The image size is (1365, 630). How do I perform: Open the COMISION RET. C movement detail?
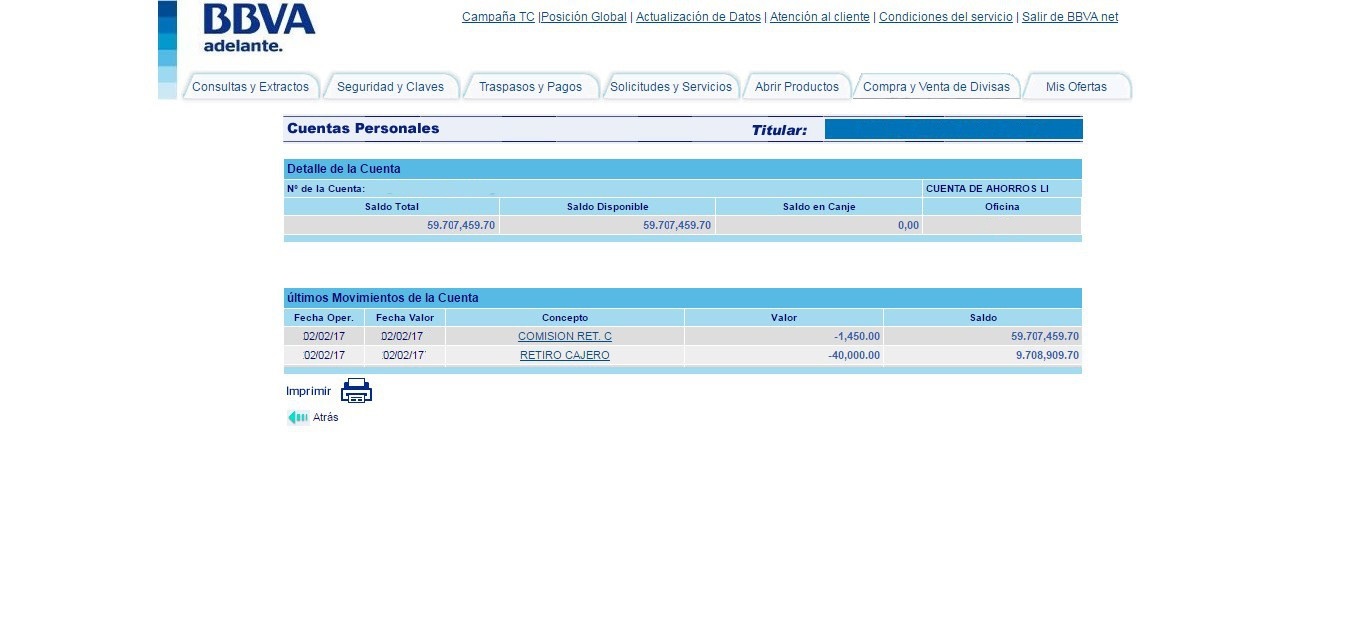(564, 336)
